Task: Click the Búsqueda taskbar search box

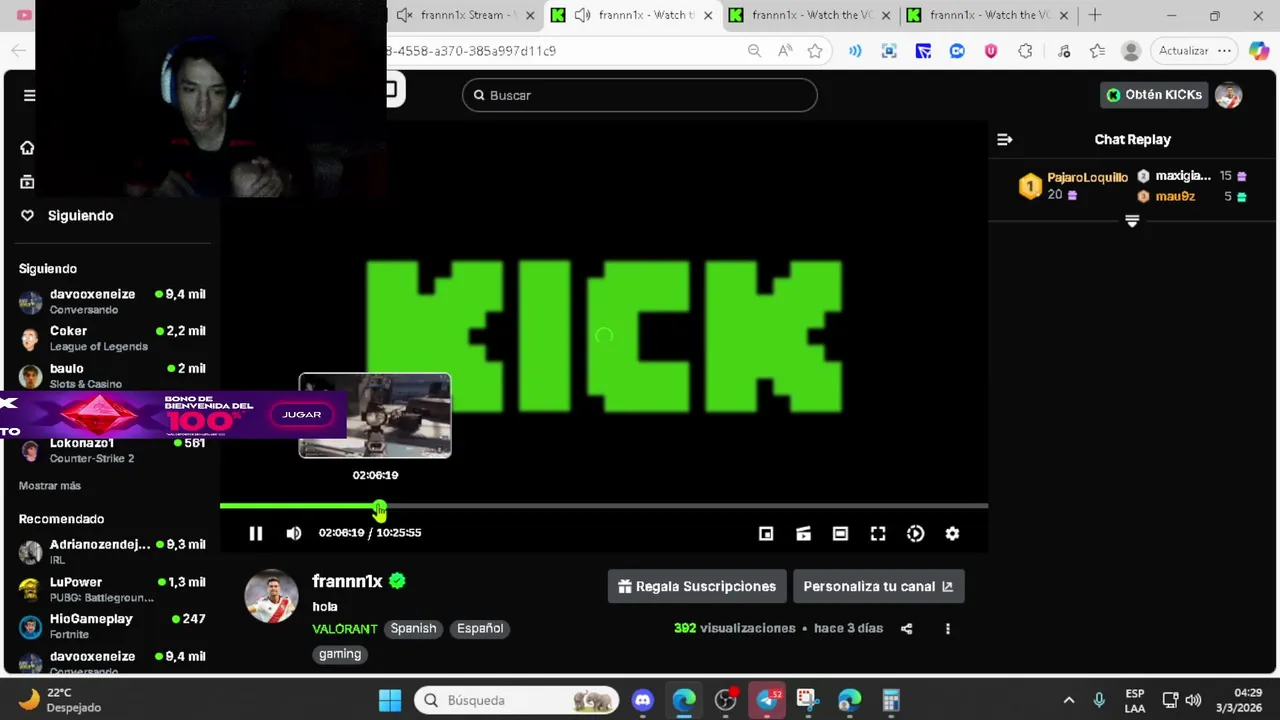Action: coord(518,700)
